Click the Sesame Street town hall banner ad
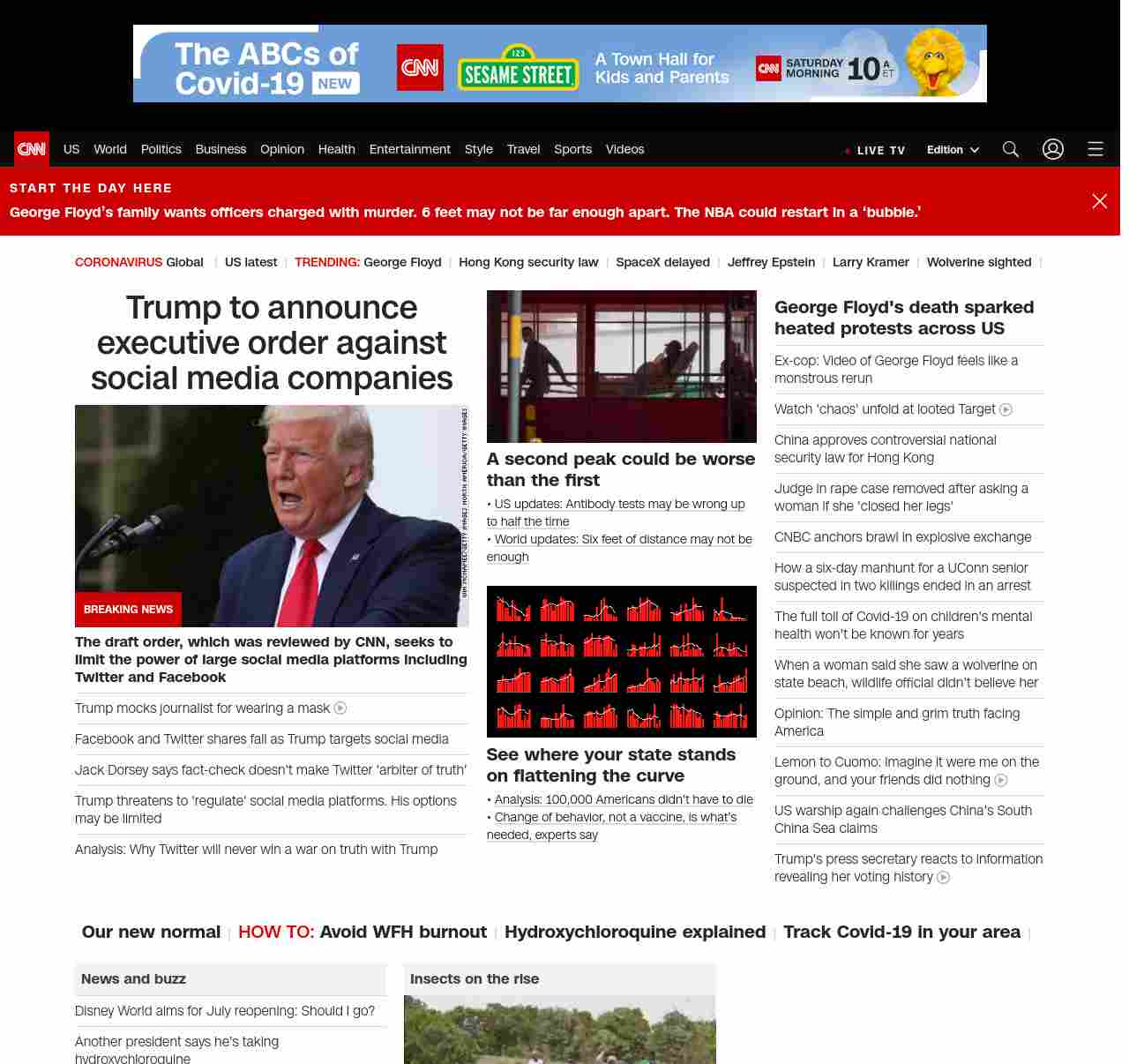The image size is (1129, 1064). coord(560,64)
